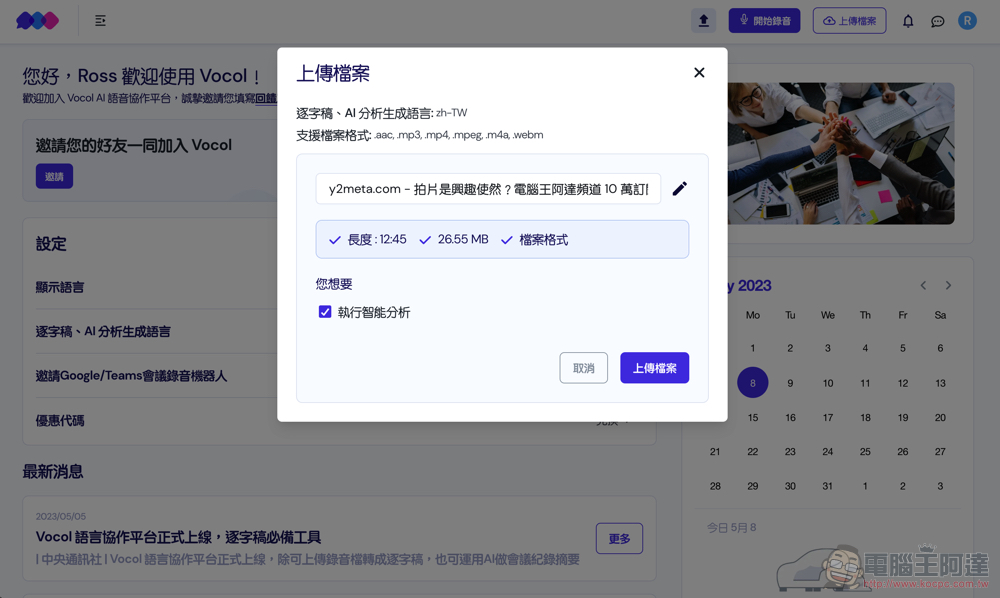Click 上傳檔案 button in header
The width and height of the screenshot is (1000, 598).
pos(849,21)
